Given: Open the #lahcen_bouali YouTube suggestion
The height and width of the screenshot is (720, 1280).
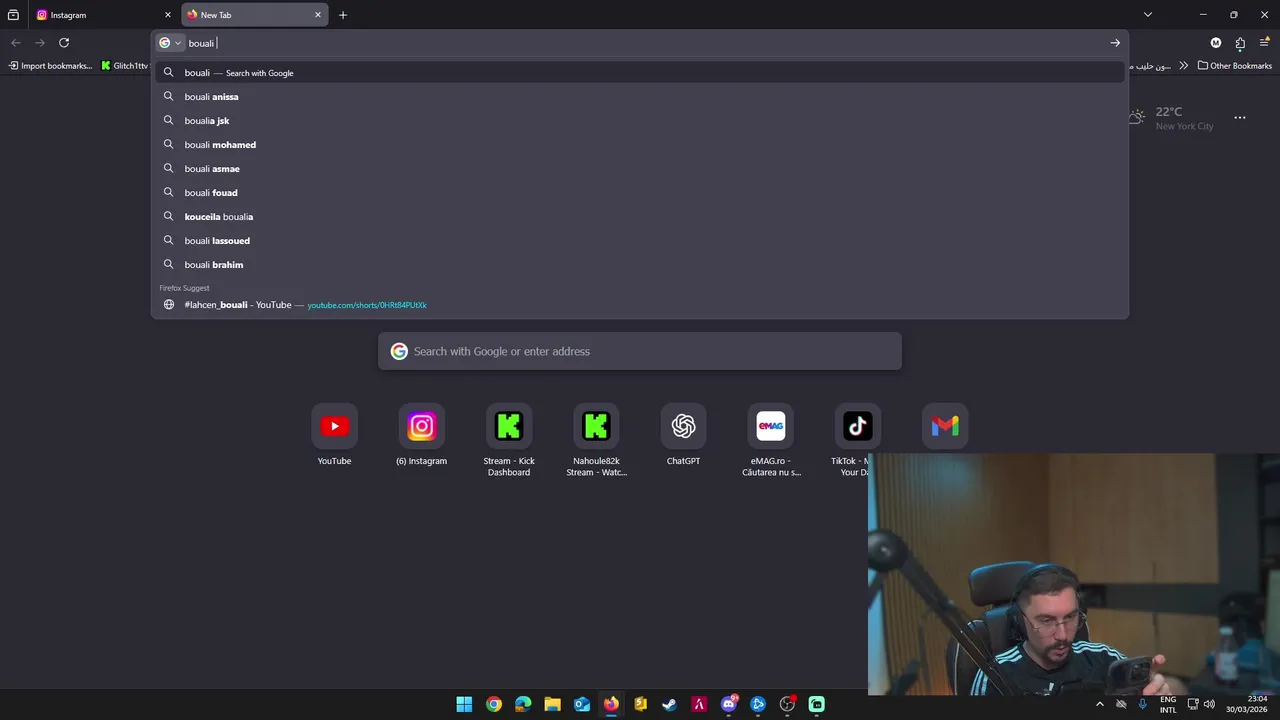Looking at the screenshot, I should 640,305.
